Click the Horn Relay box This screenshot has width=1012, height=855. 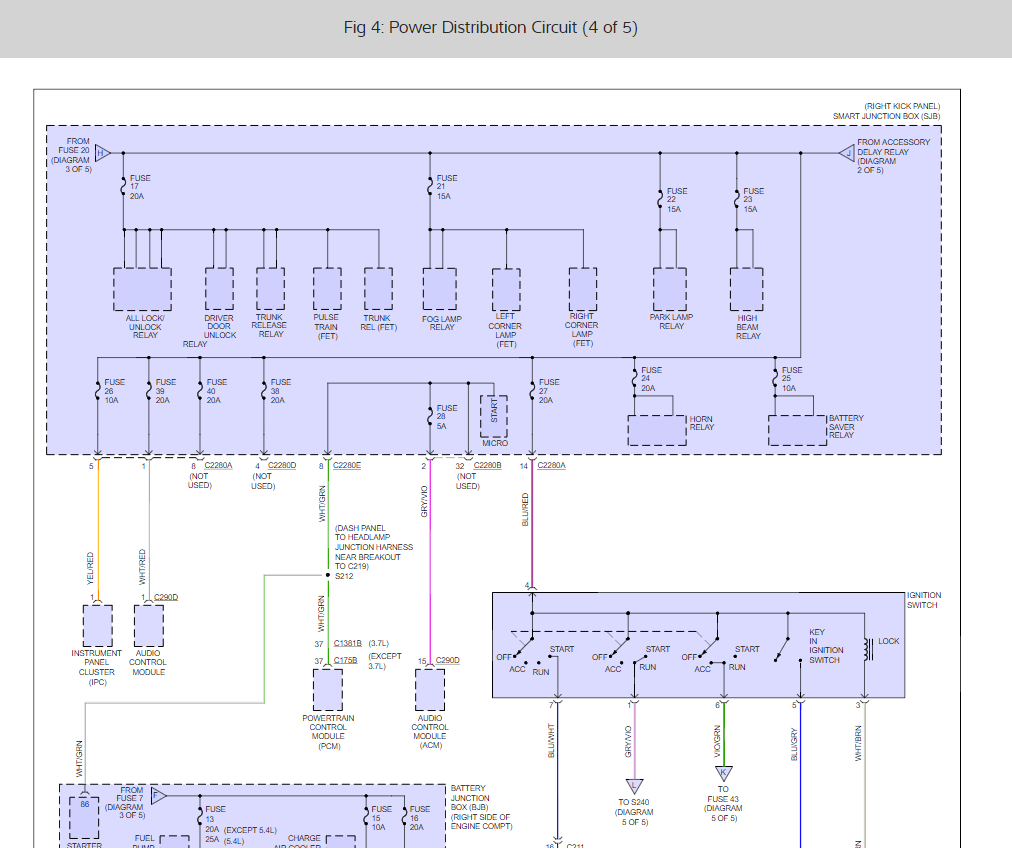657,430
